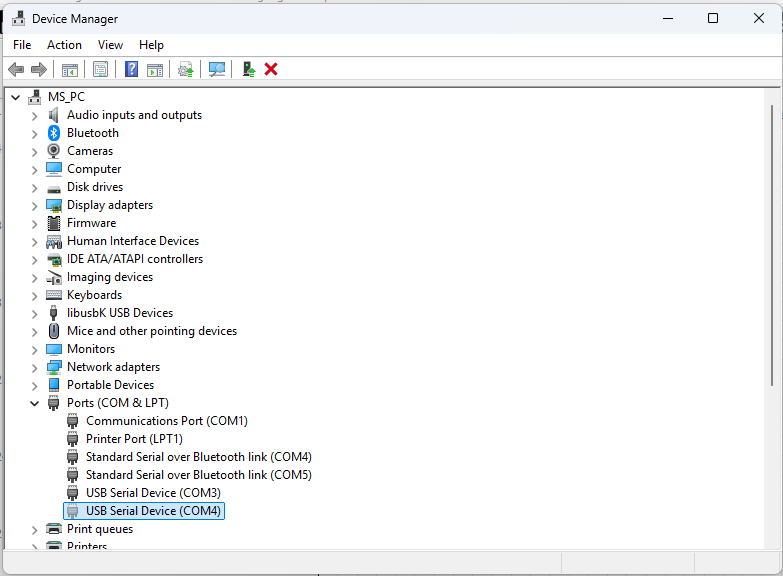Expand the Monitors category
This screenshot has height=576, width=783.
tap(34, 350)
